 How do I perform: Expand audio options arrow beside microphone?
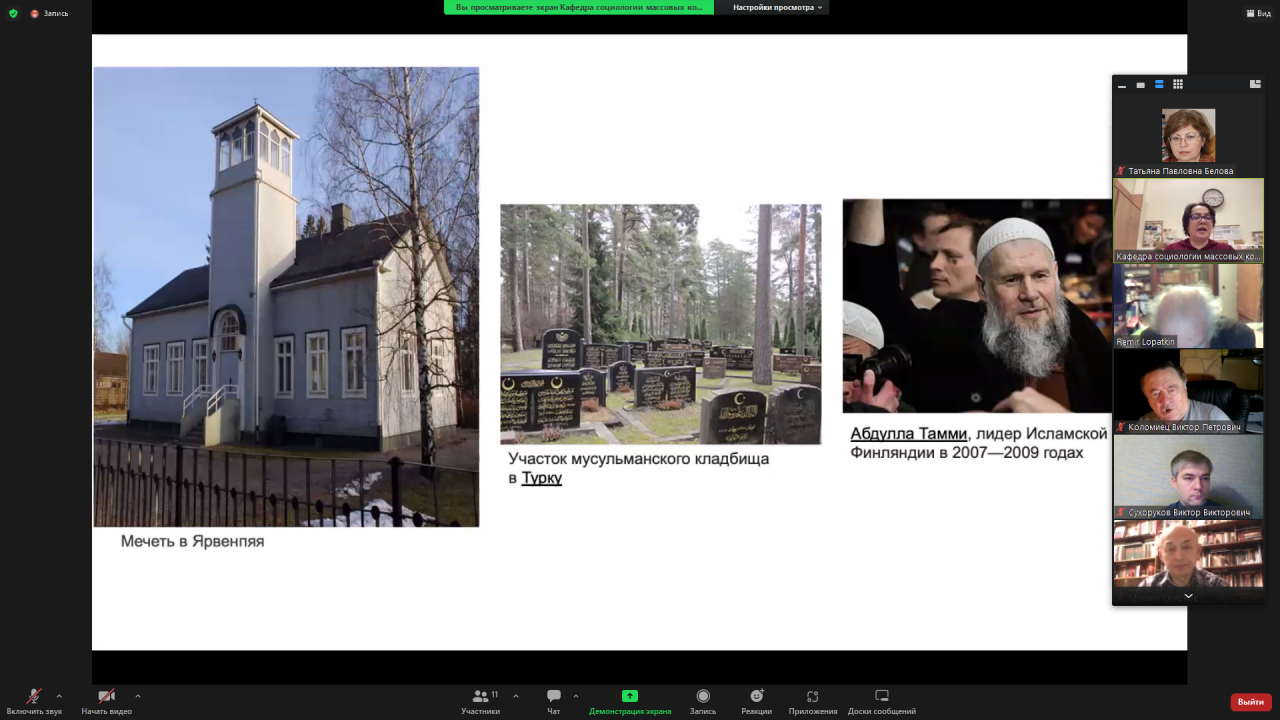tap(59, 696)
